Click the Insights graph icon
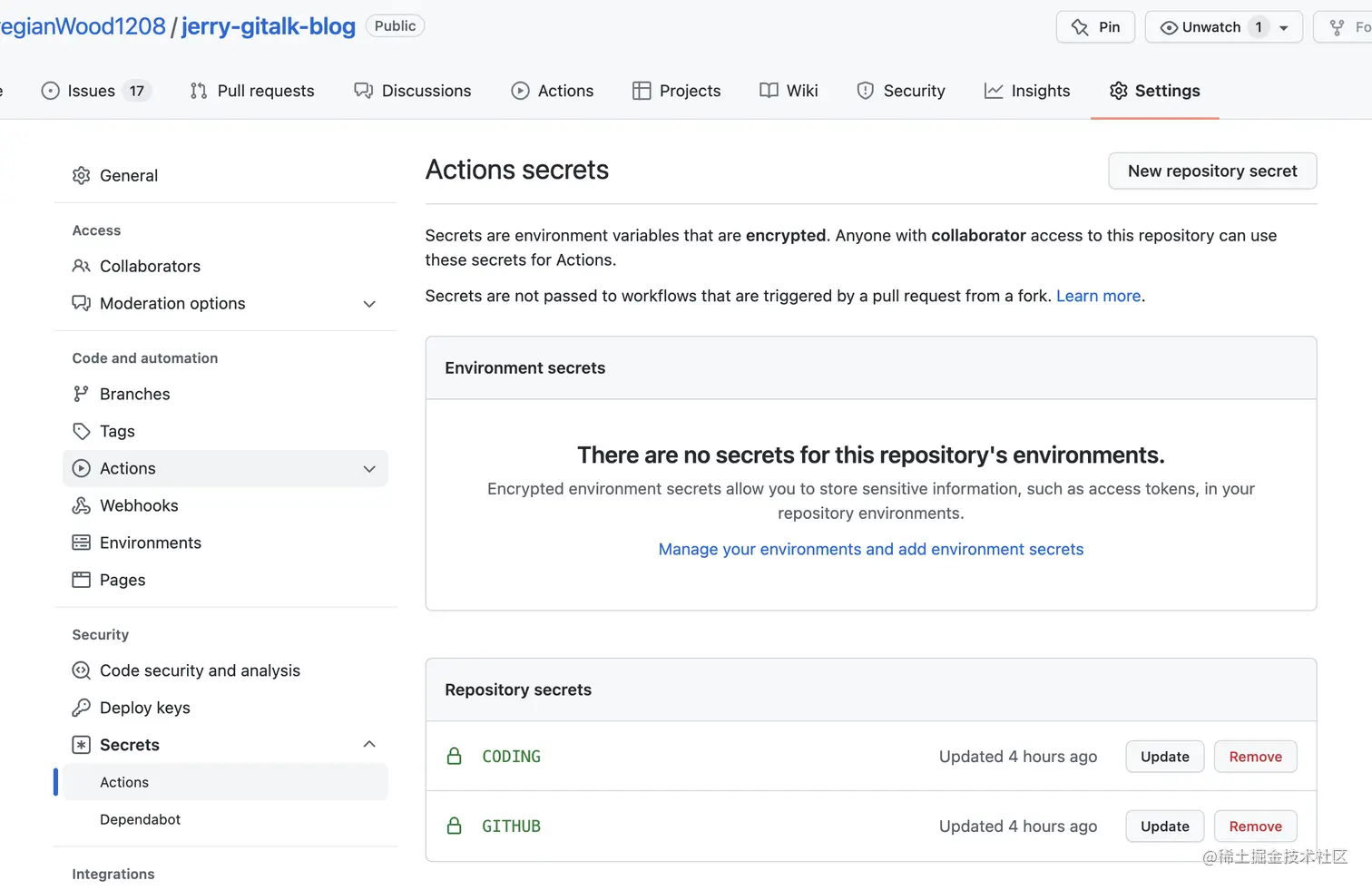The height and width of the screenshot is (890, 1372). [994, 91]
